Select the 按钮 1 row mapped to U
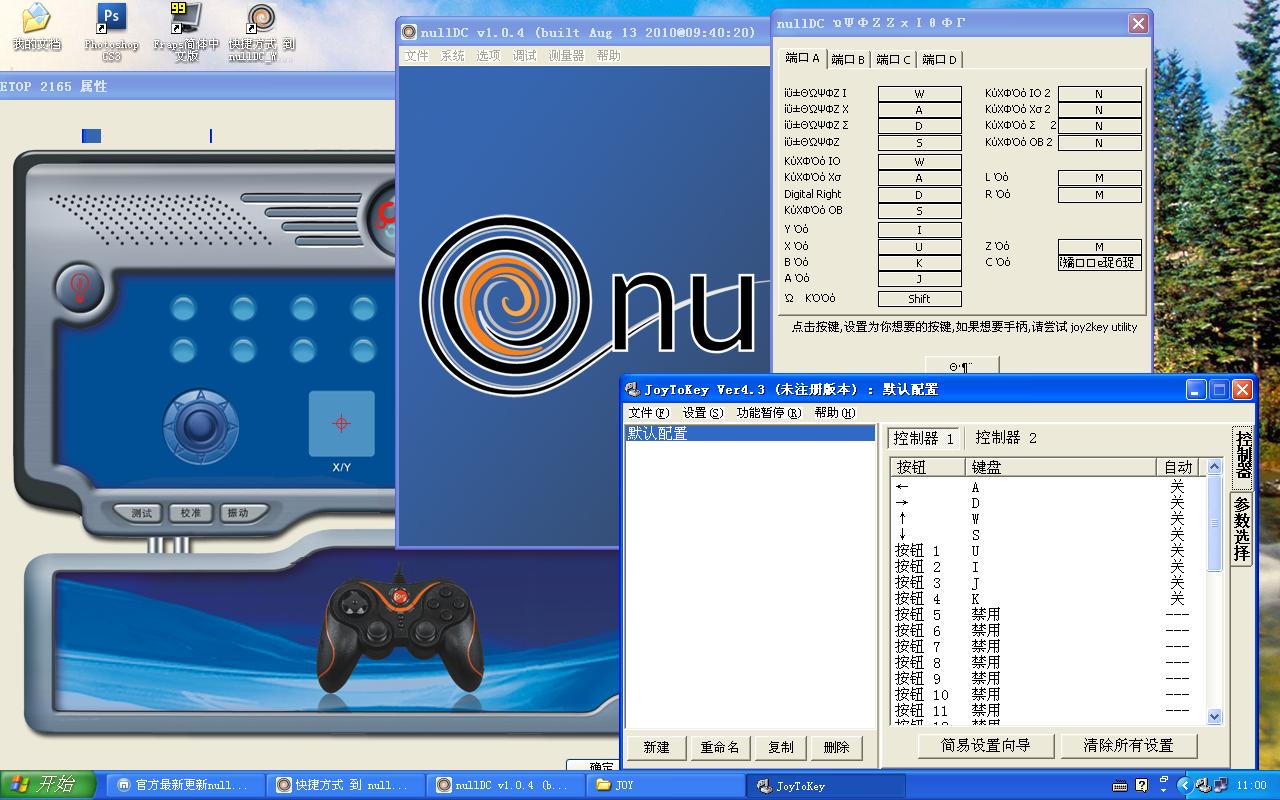This screenshot has height=800, width=1280. 1049,551
